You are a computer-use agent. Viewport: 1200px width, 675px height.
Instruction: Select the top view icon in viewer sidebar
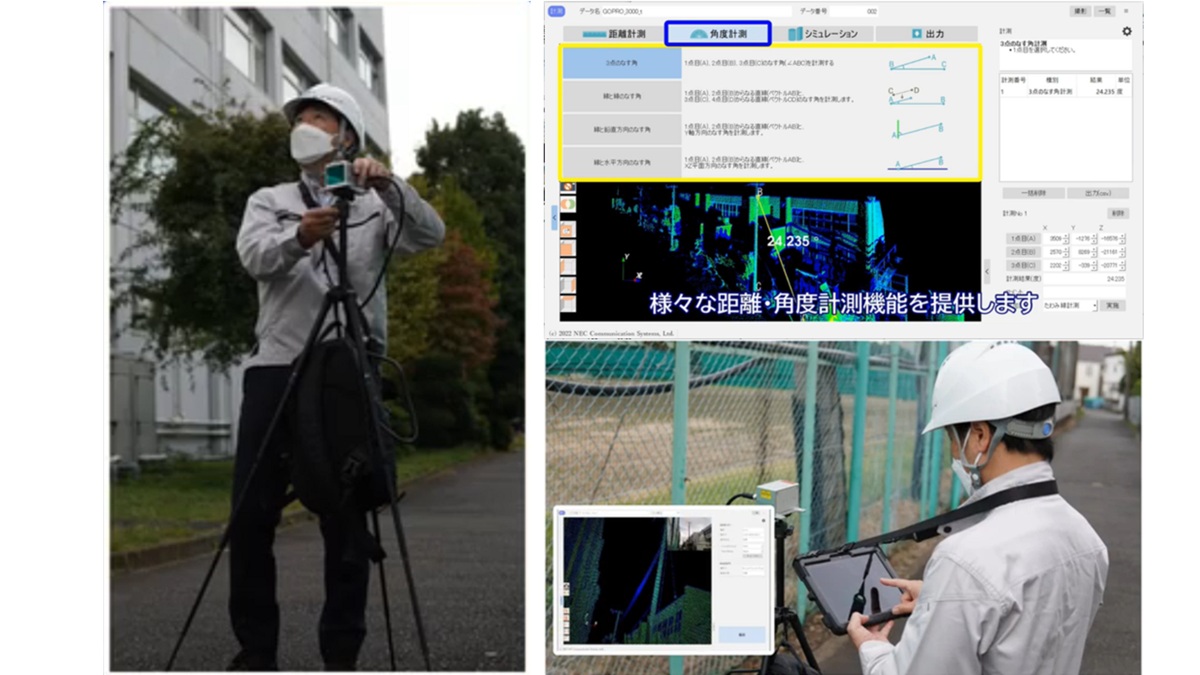(568, 187)
